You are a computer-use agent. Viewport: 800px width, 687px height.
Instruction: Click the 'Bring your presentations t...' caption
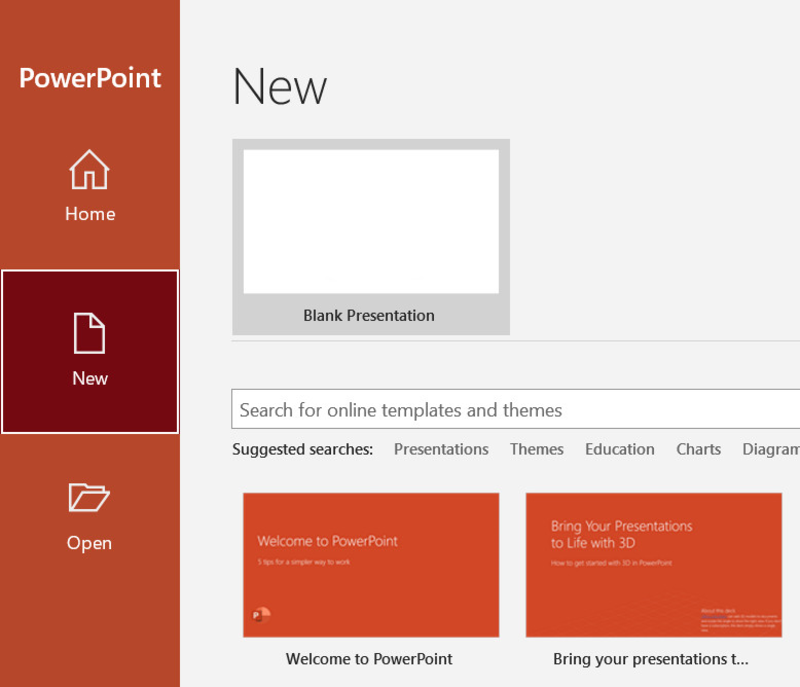pos(651,659)
